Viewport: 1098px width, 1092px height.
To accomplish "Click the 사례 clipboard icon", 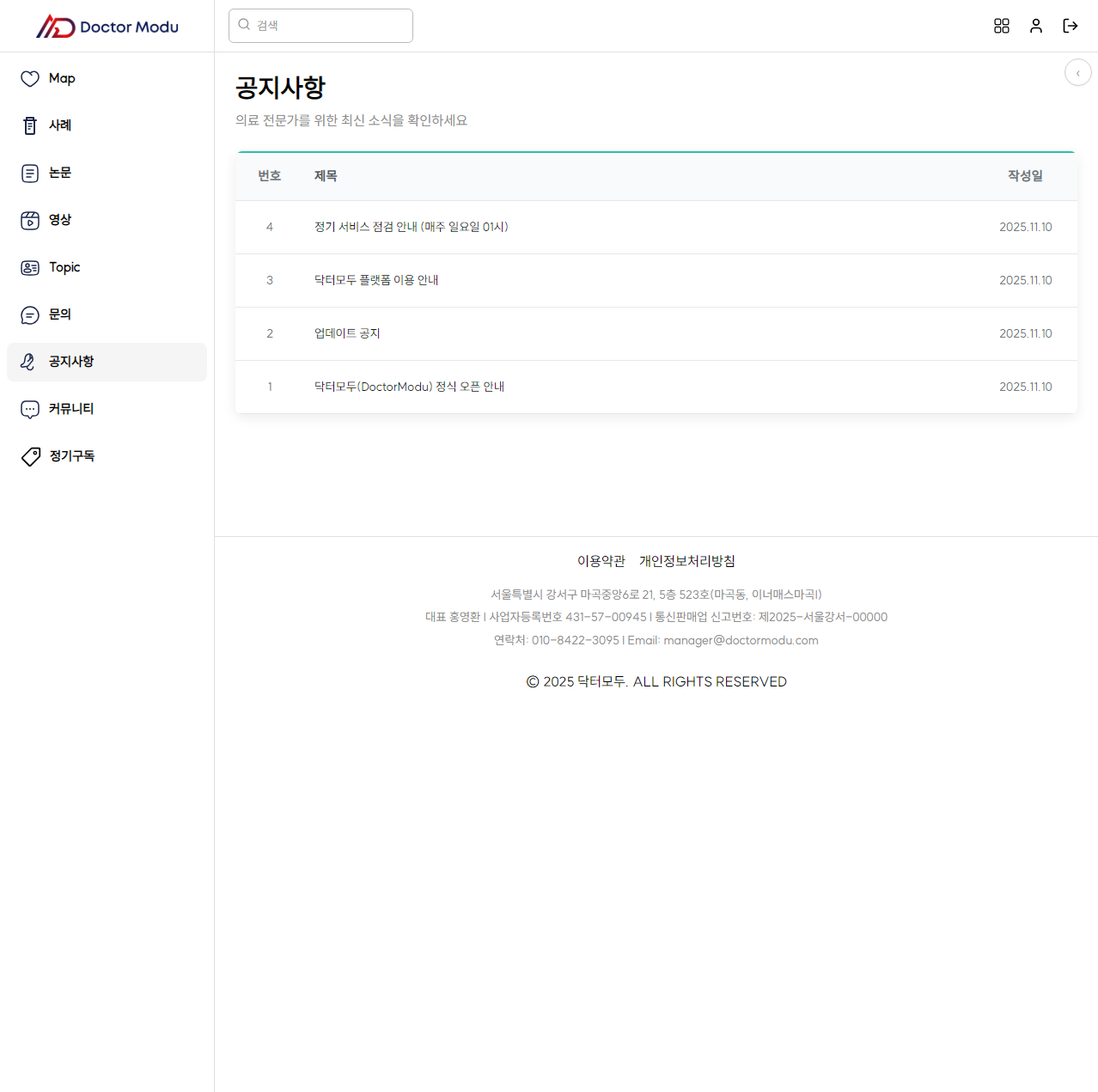I will coord(30,125).
